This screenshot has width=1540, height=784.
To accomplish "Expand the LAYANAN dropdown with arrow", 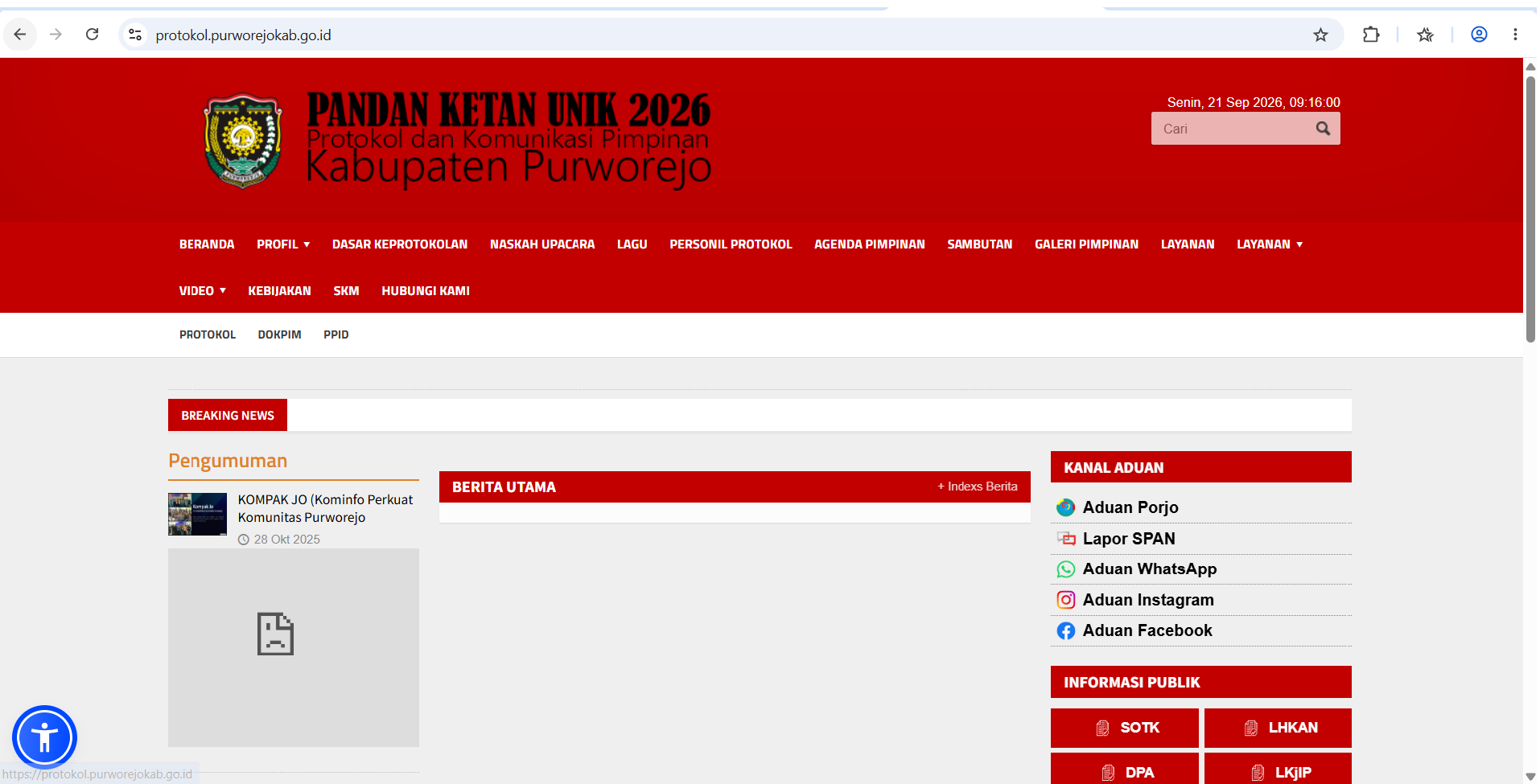I will coord(1270,244).
